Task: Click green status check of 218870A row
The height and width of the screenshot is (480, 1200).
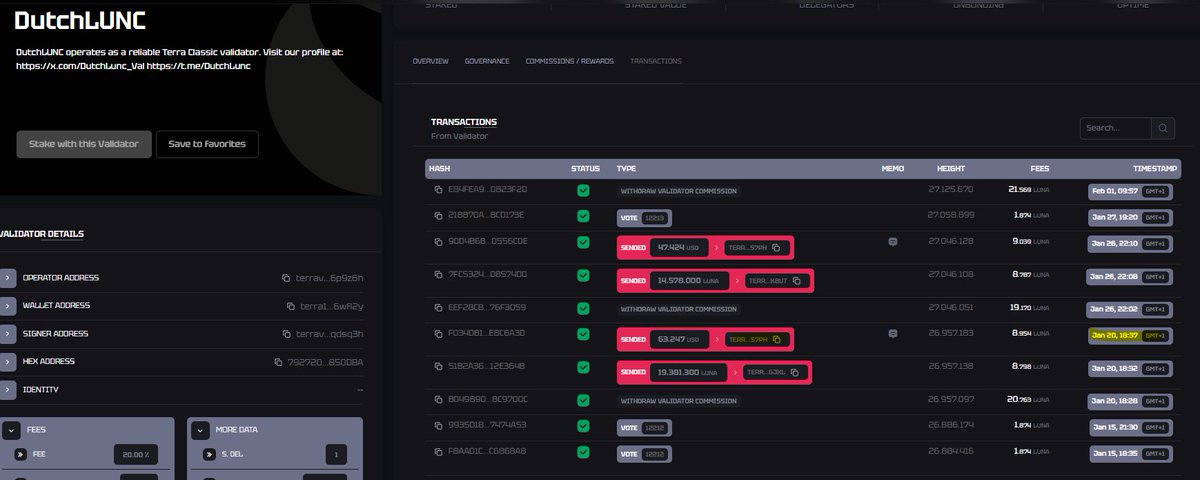Action: (583, 215)
